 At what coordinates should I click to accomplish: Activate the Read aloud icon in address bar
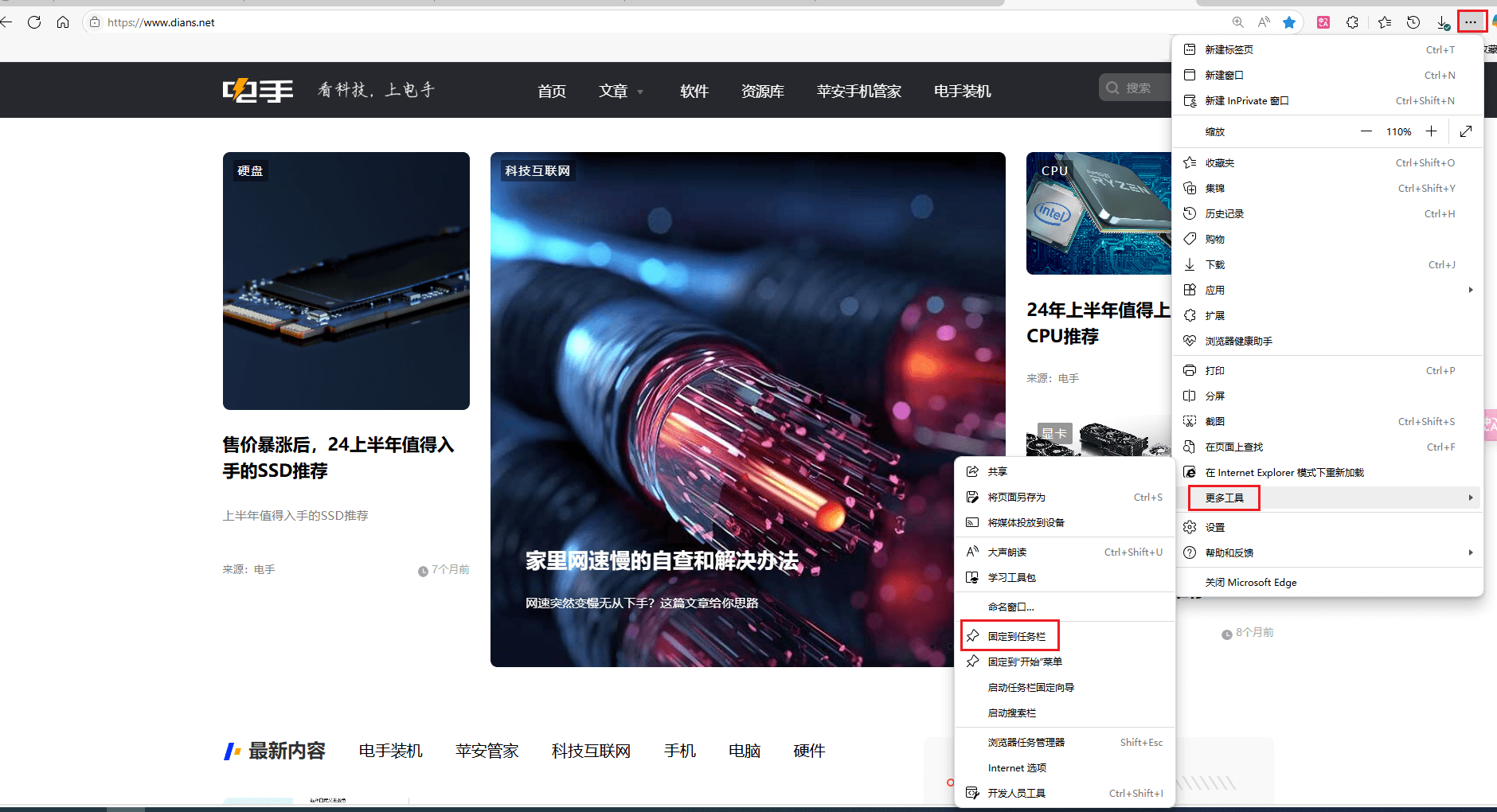coord(1262,21)
